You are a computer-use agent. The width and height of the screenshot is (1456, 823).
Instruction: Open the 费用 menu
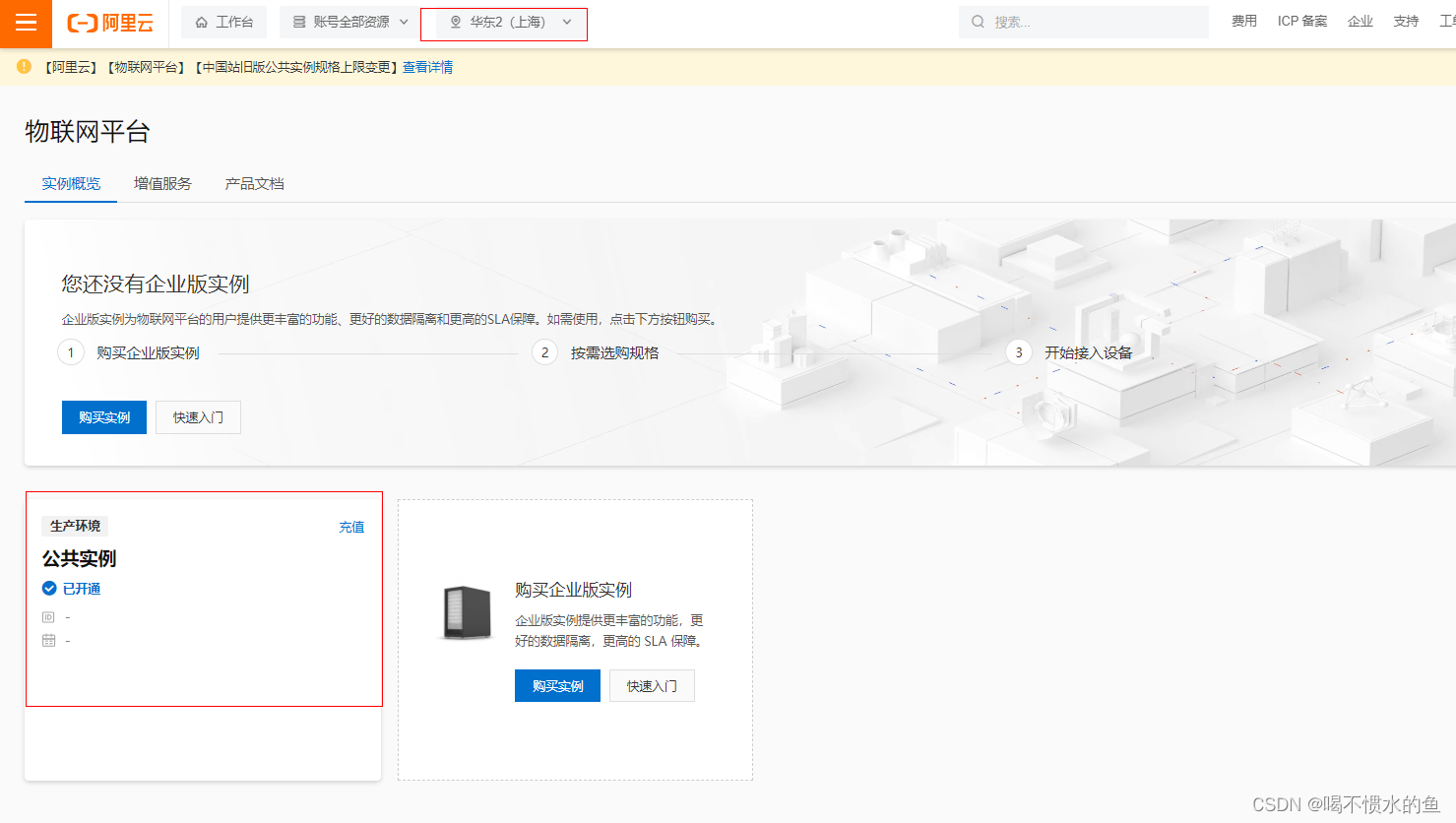(x=1244, y=22)
